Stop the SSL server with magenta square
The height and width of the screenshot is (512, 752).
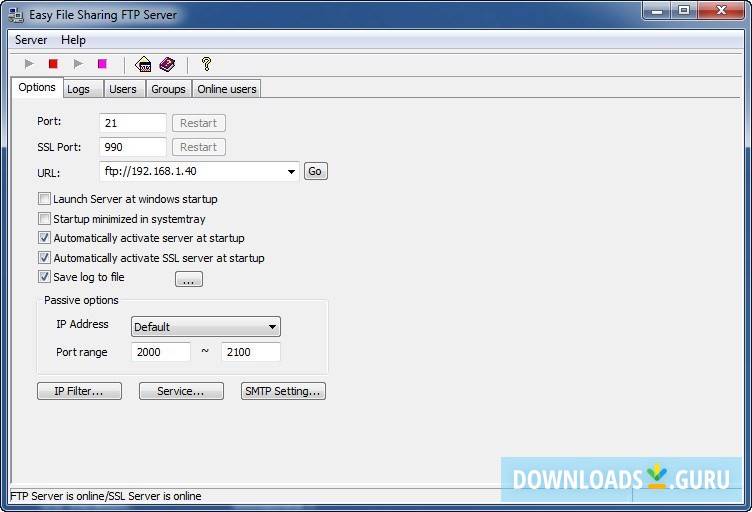(x=102, y=63)
